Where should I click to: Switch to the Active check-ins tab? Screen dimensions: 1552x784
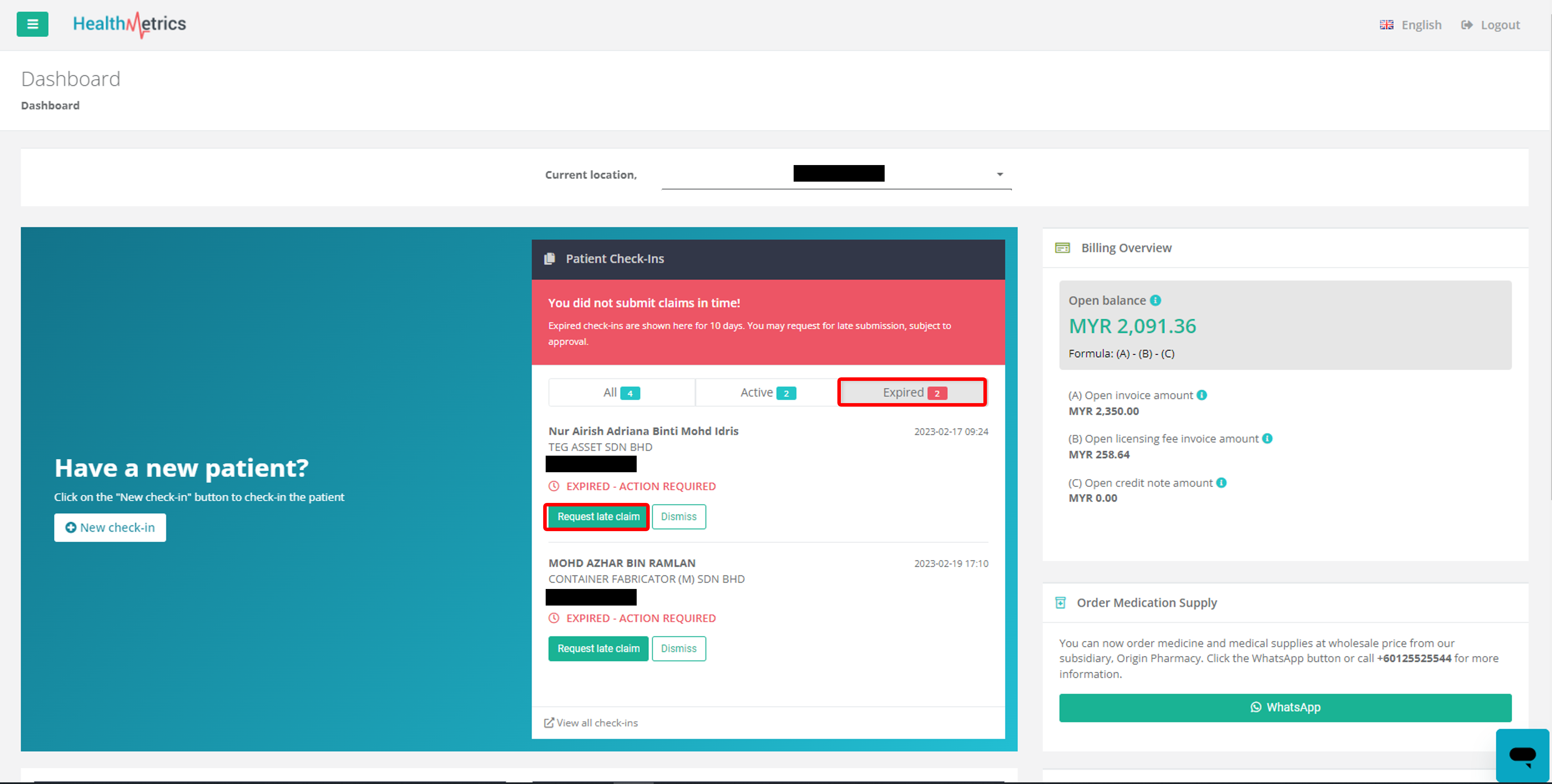coord(767,393)
